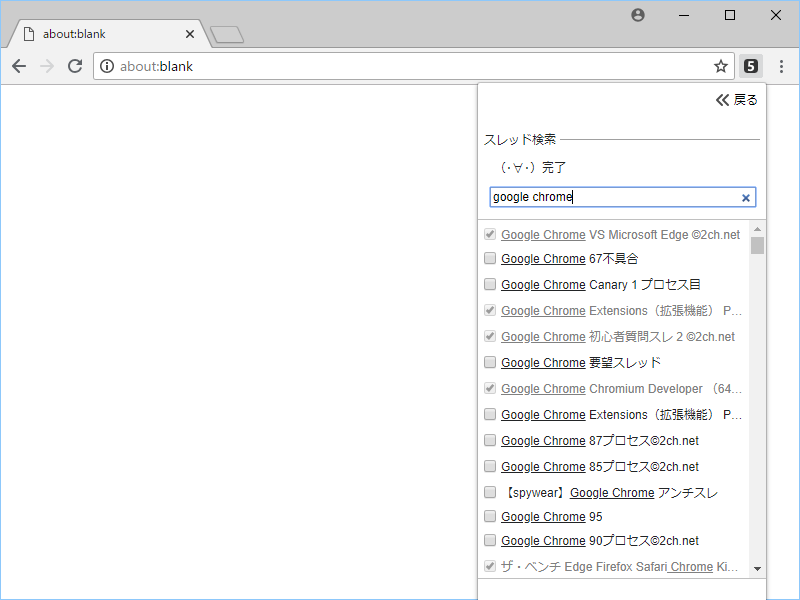Viewport: 800px width, 600px height.
Task: Click the (･∀･) 完了 status text
Action: 532,167
